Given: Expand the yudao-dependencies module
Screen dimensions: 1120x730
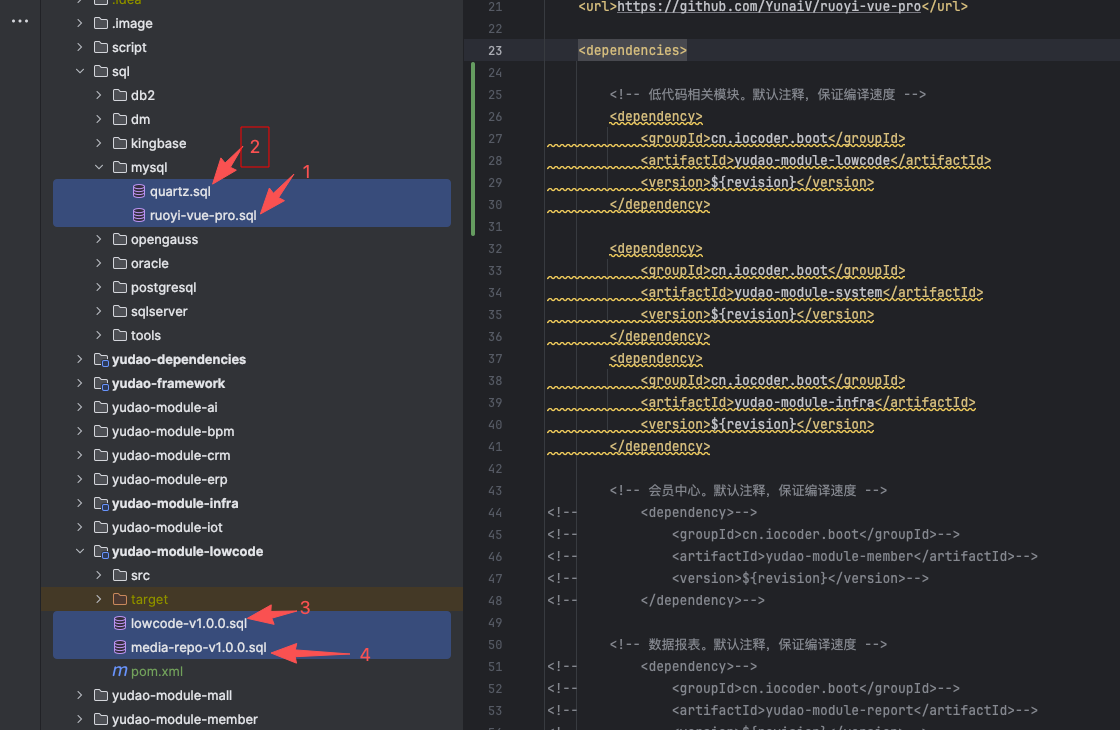Looking at the screenshot, I should [80, 359].
